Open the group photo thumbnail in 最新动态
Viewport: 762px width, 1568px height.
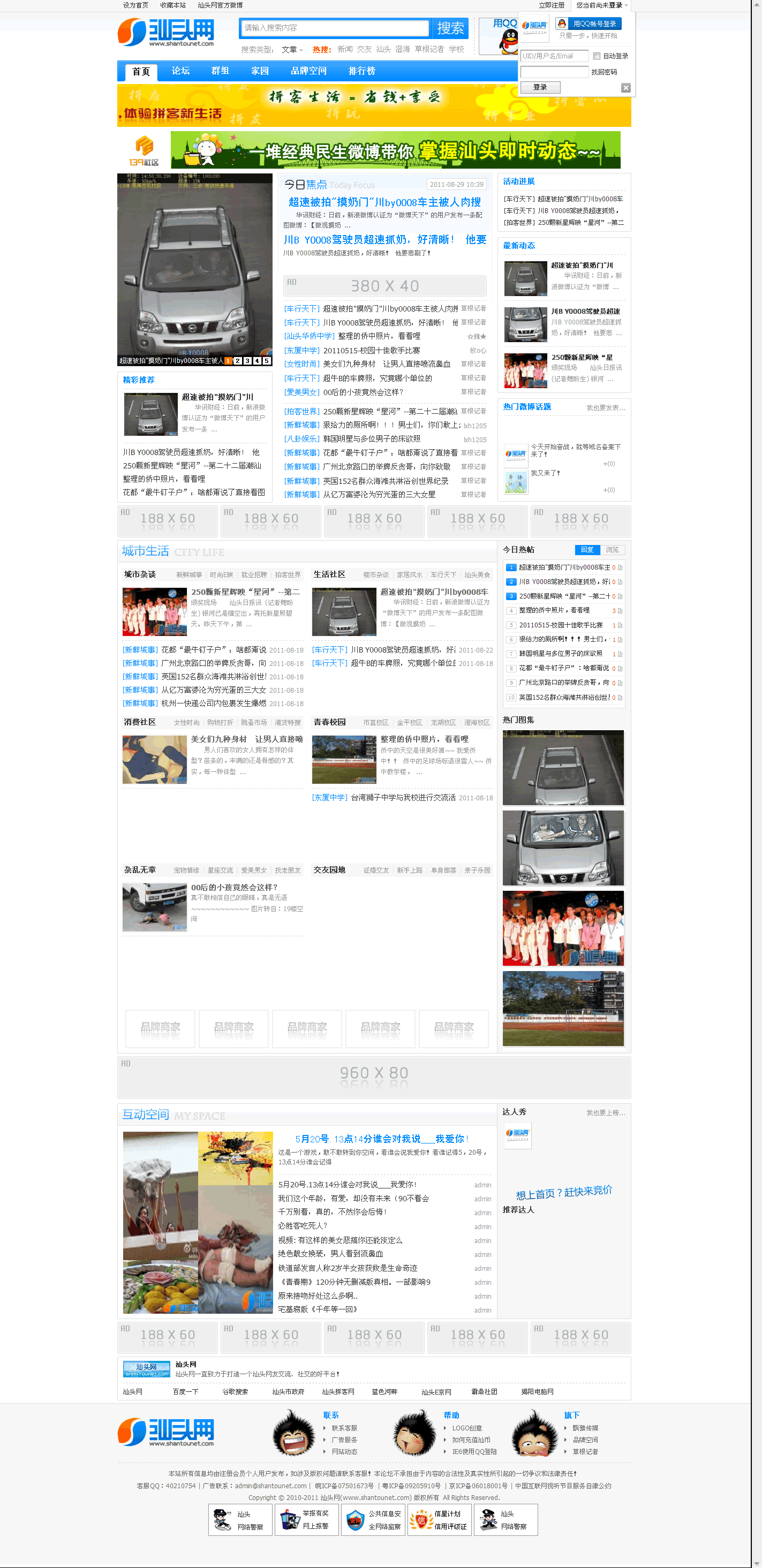point(525,370)
